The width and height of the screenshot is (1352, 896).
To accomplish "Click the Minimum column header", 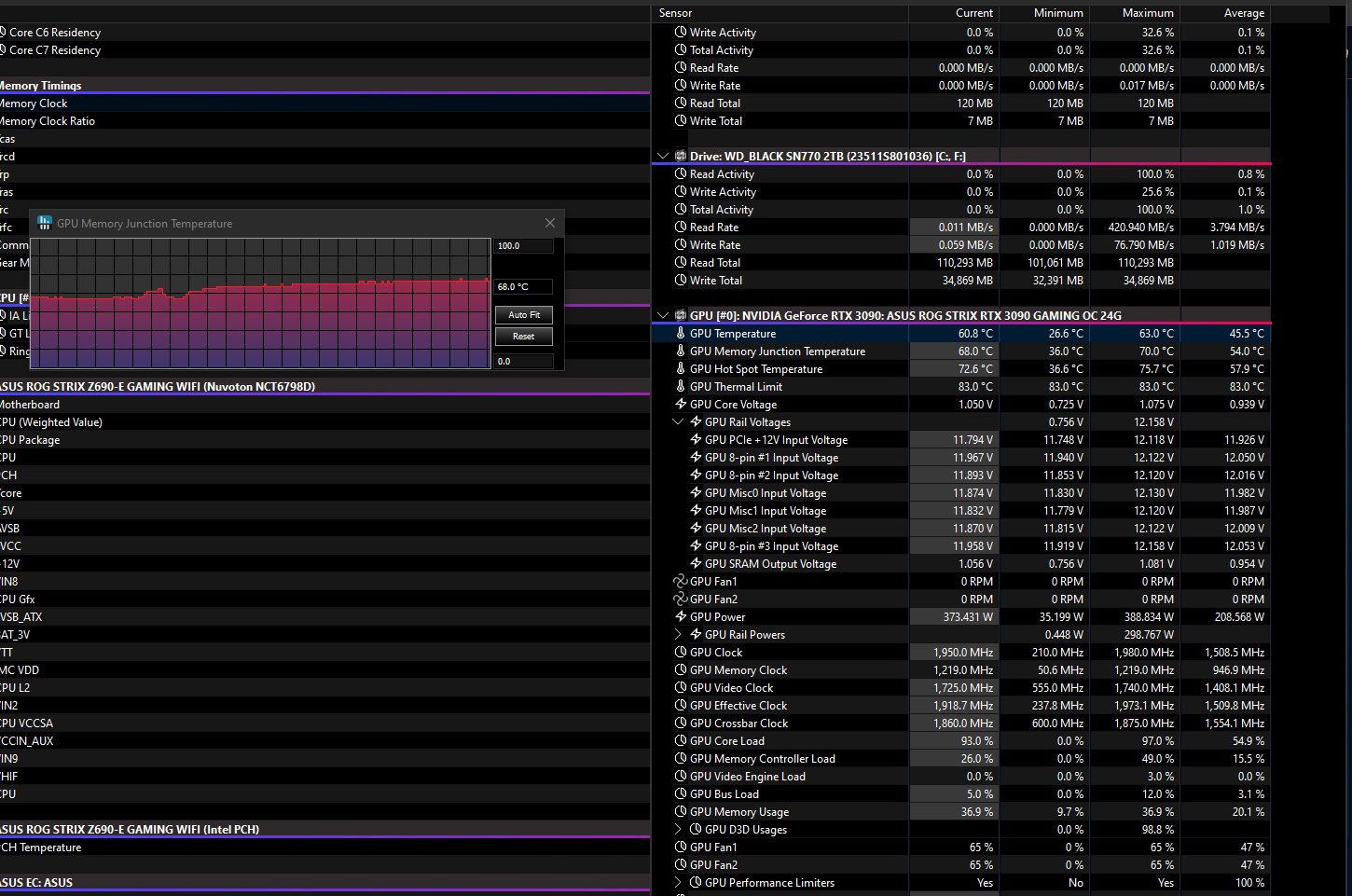I will (1044, 13).
